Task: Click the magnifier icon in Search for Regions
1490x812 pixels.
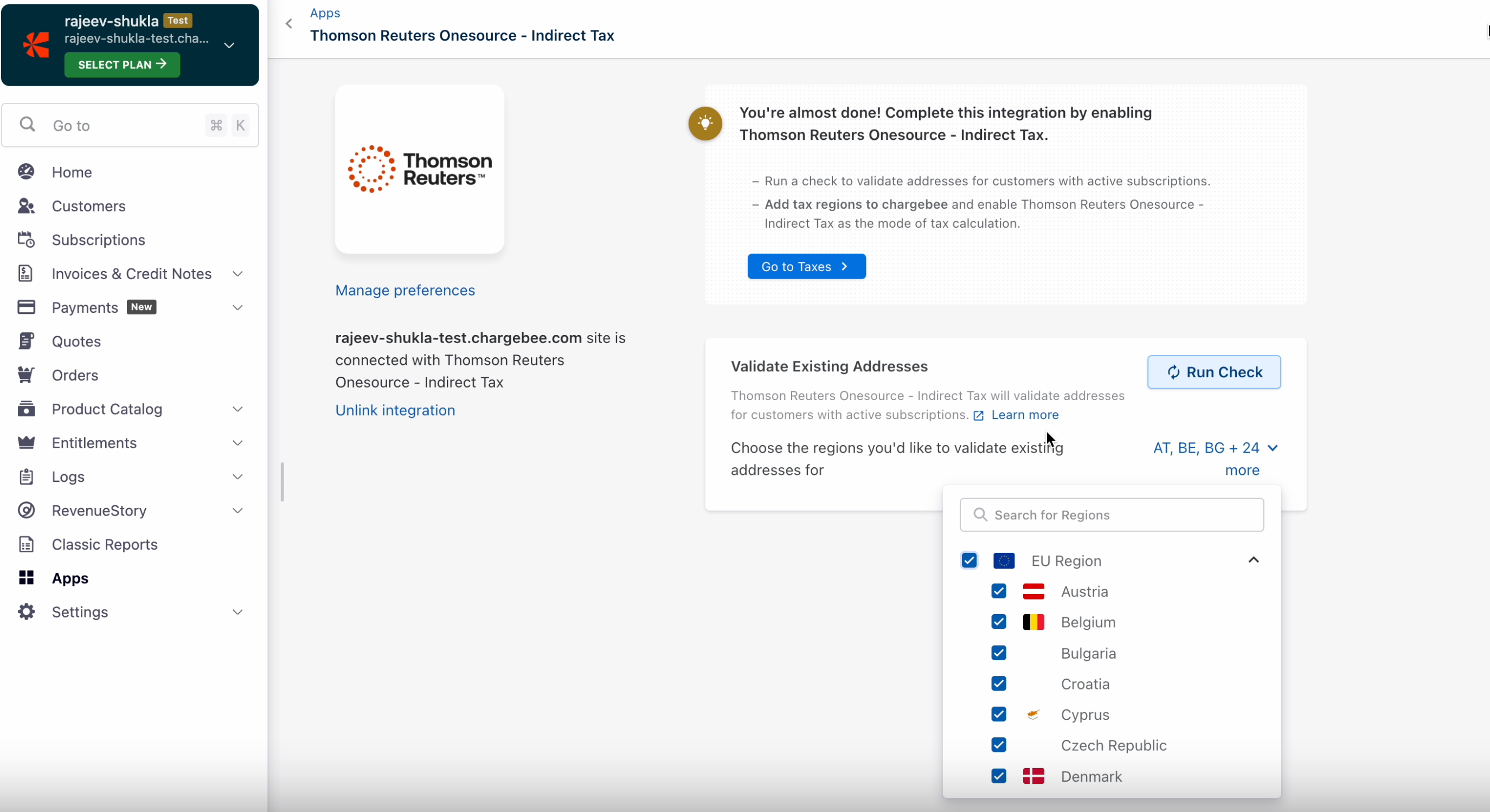Action: [980, 515]
